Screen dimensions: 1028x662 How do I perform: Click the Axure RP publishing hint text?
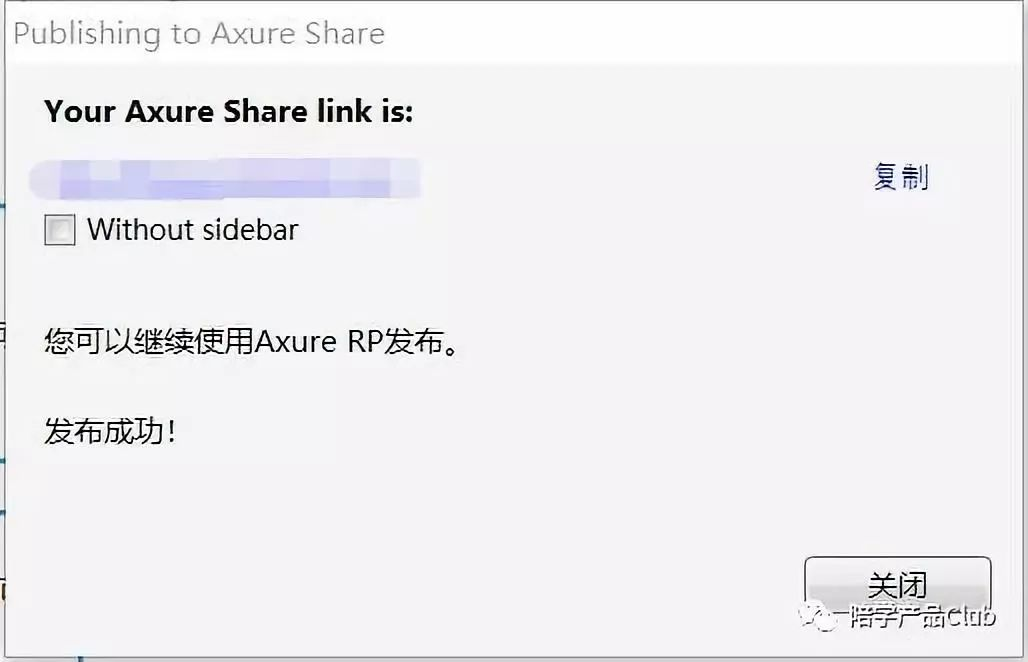pyautogui.click(x=250, y=341)
